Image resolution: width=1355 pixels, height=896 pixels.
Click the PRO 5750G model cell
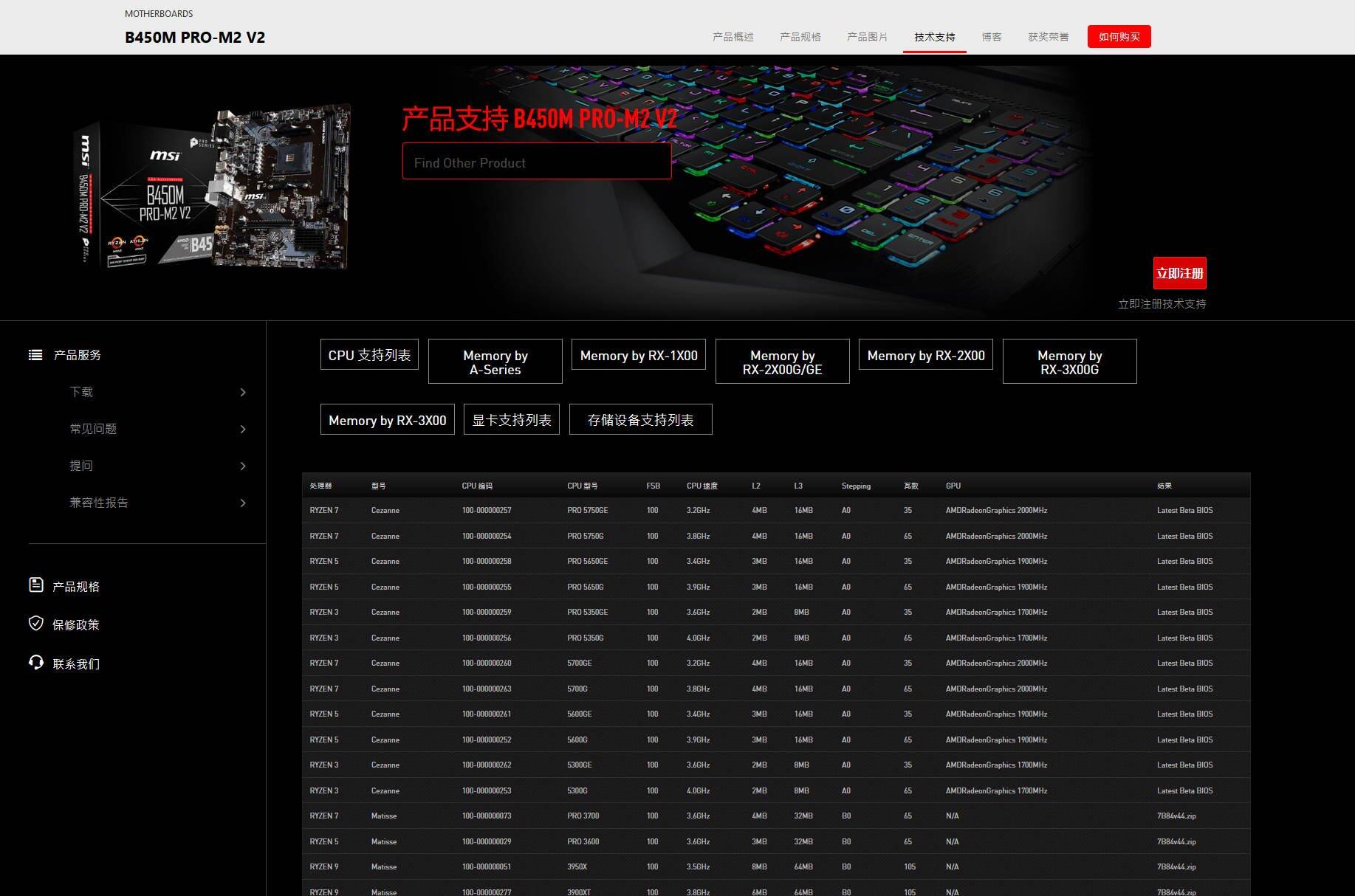[585, 536]
